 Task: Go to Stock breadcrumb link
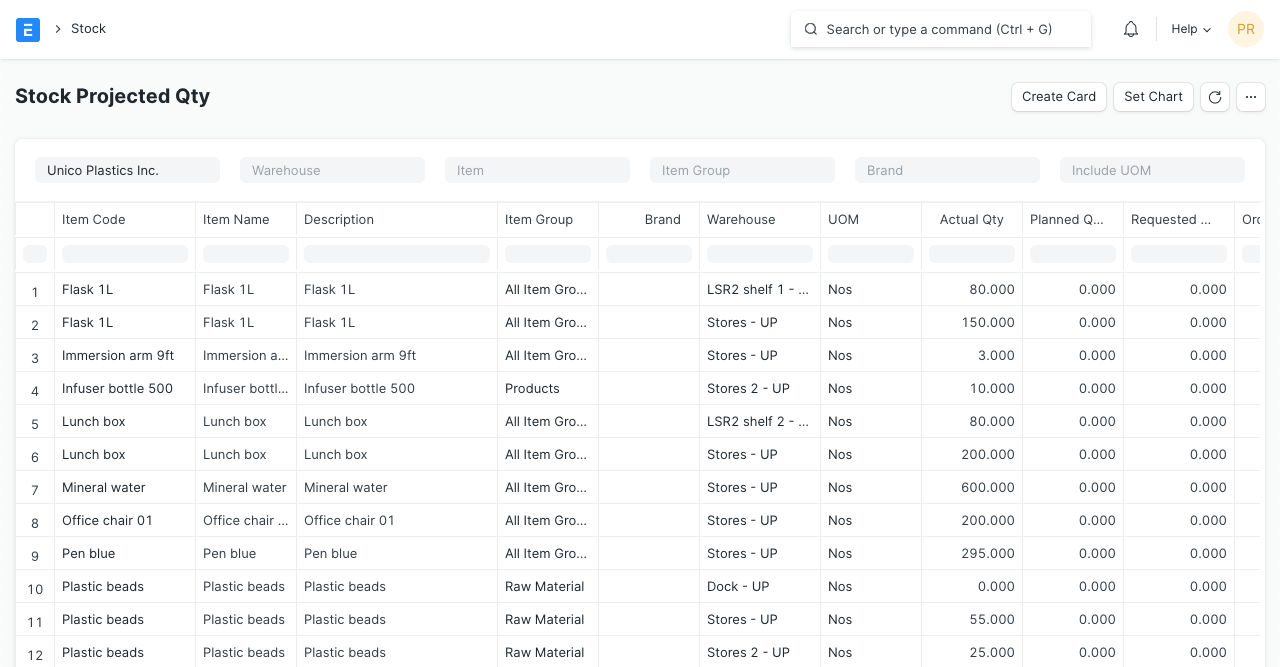pos(88,29)
